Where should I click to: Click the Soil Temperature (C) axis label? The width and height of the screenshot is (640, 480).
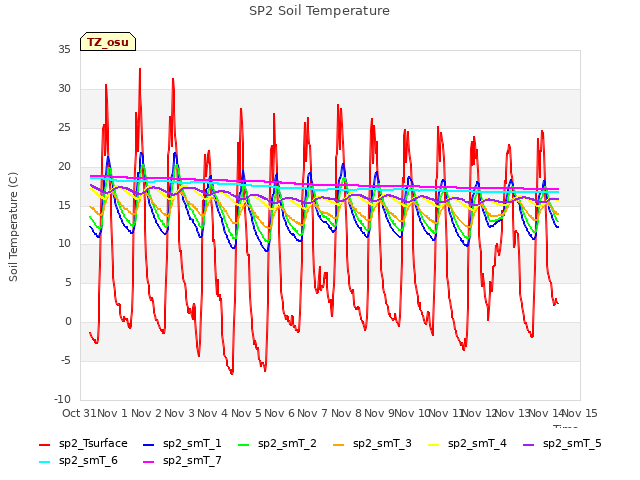(13, 227)
